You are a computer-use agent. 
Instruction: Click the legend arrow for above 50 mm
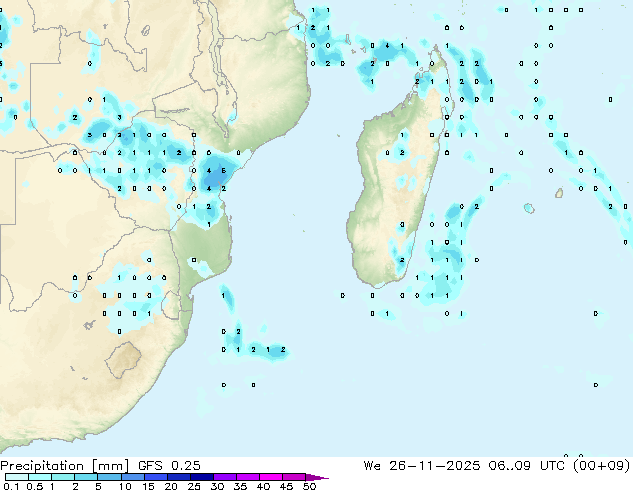(317, 477)
